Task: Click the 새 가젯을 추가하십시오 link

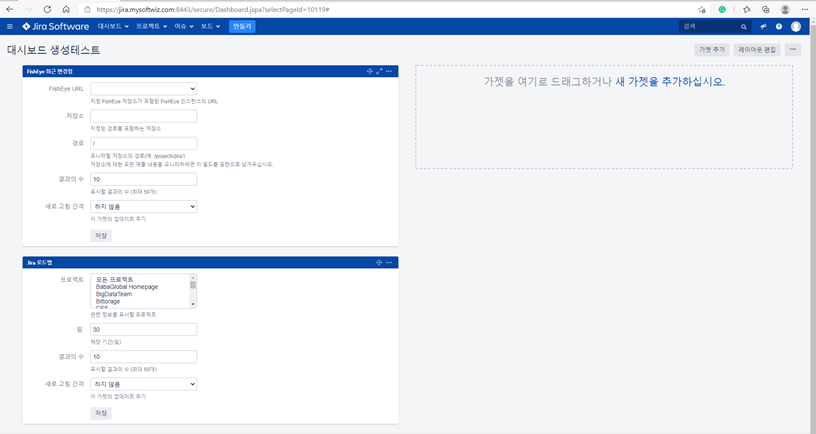Action: coord(670,82)
